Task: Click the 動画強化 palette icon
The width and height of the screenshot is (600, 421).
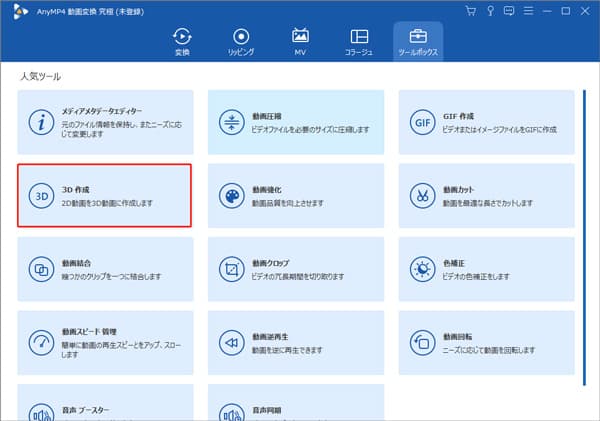Action: click(x=231, y=195)
